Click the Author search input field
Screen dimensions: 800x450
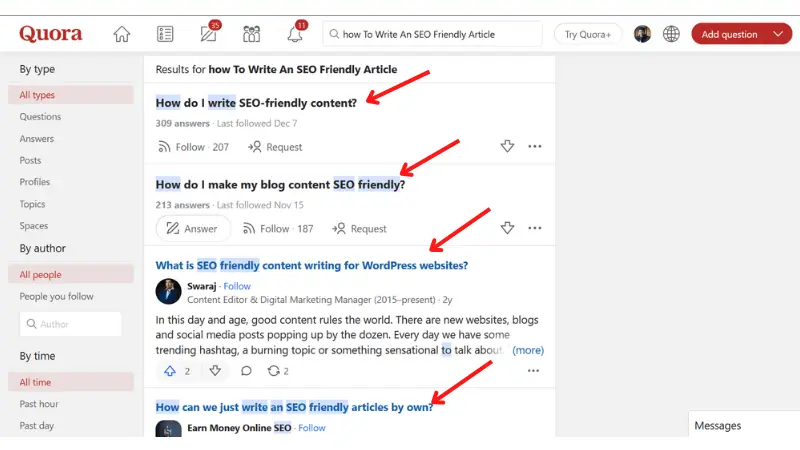pos(70,324)
